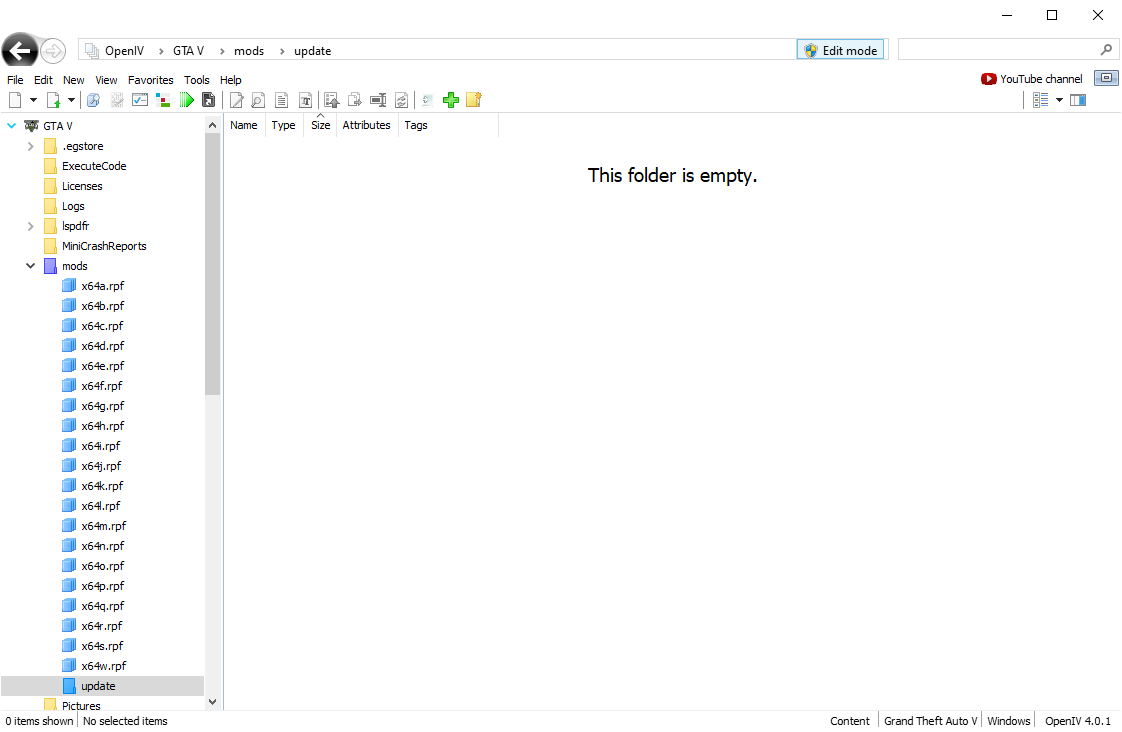Toggle Edit mode button
The image size is (1122, 732).
point(841,50)
